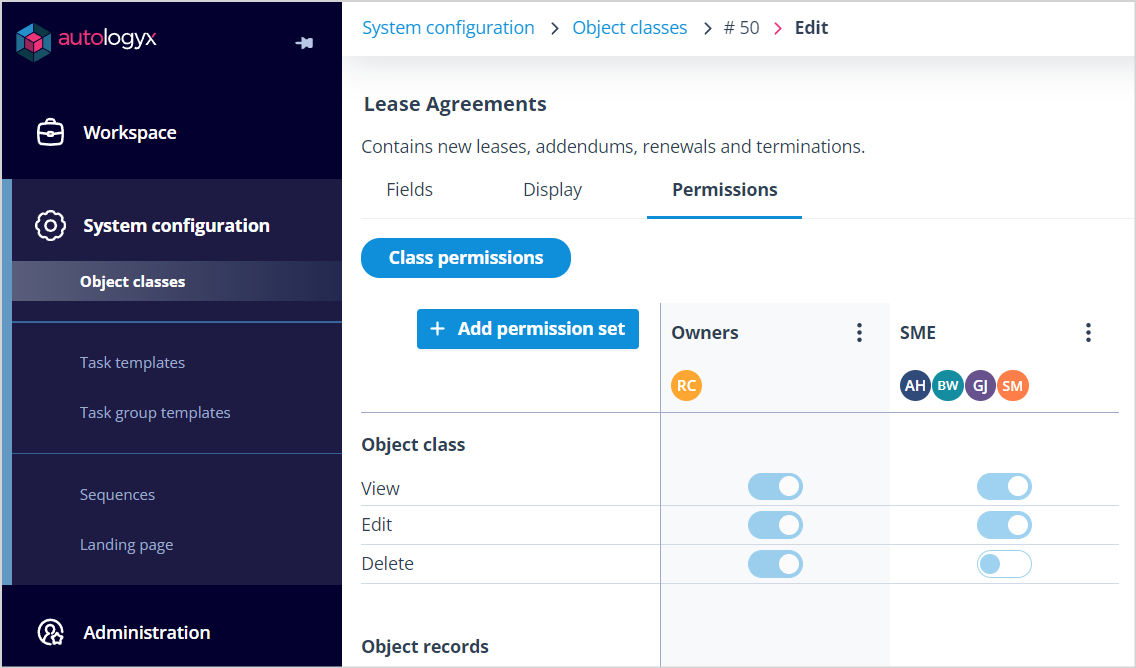This screenshot has width=1136, height=668.
Task: Click the Delete row label
Action: tap(388, 564)
